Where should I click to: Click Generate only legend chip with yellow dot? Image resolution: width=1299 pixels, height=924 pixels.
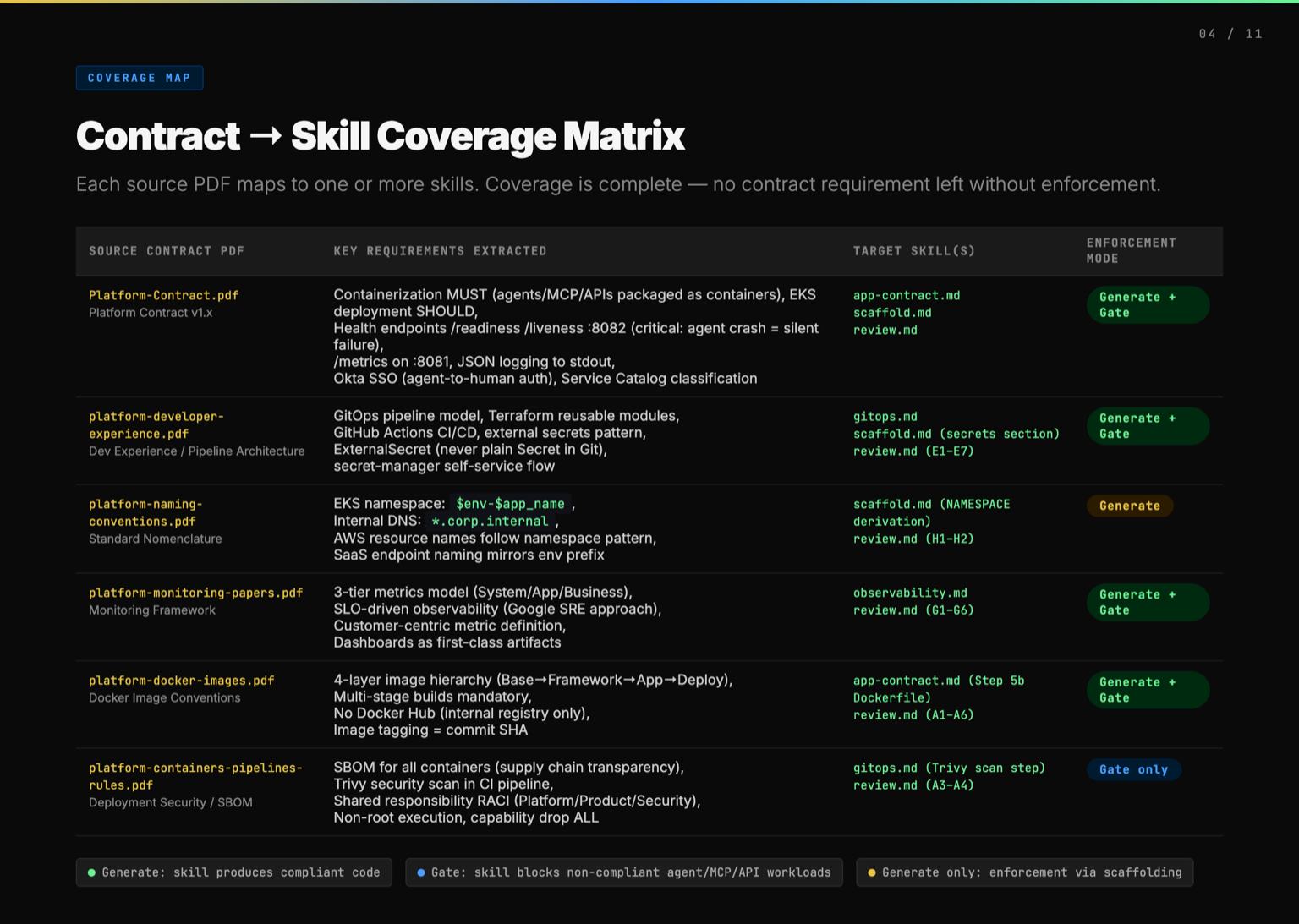click(x=1025, y=872)
